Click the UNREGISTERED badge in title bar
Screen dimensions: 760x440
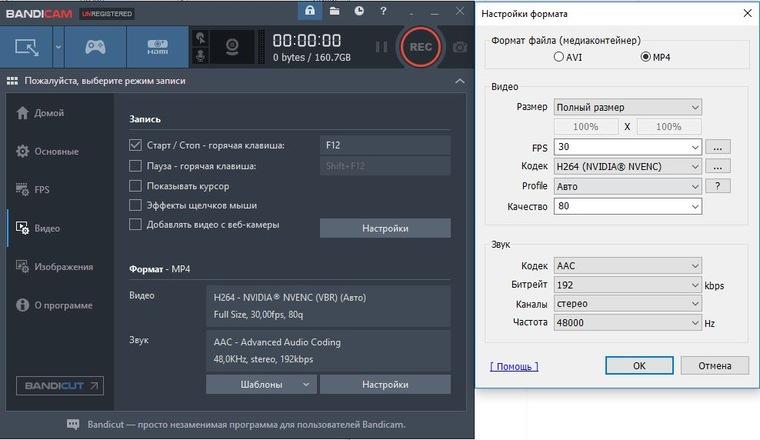107,14
